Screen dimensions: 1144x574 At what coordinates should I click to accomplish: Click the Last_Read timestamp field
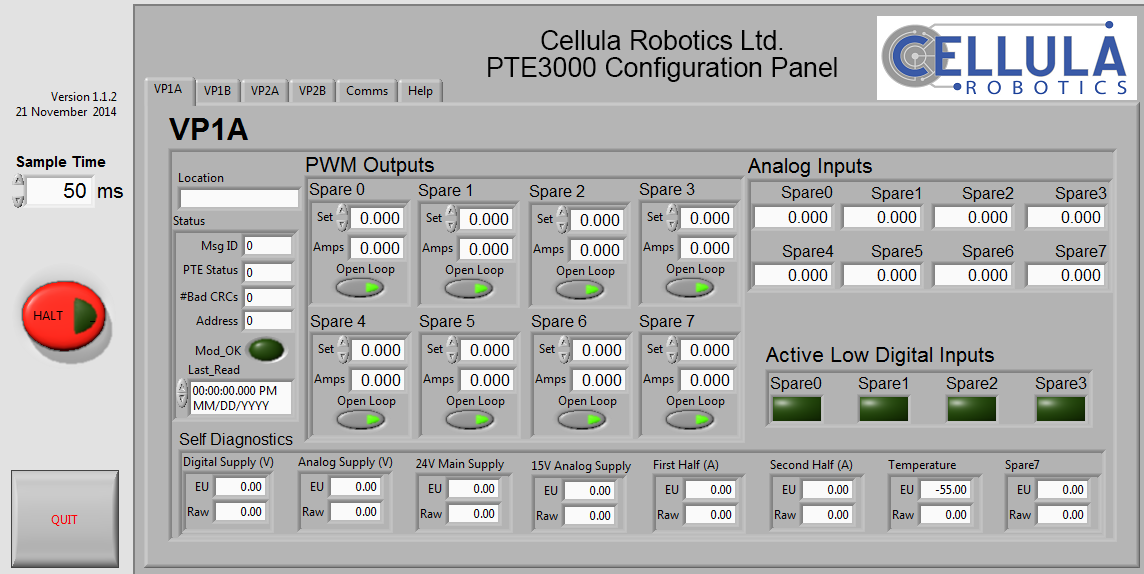pyautogui.click(x=241, y=398)
